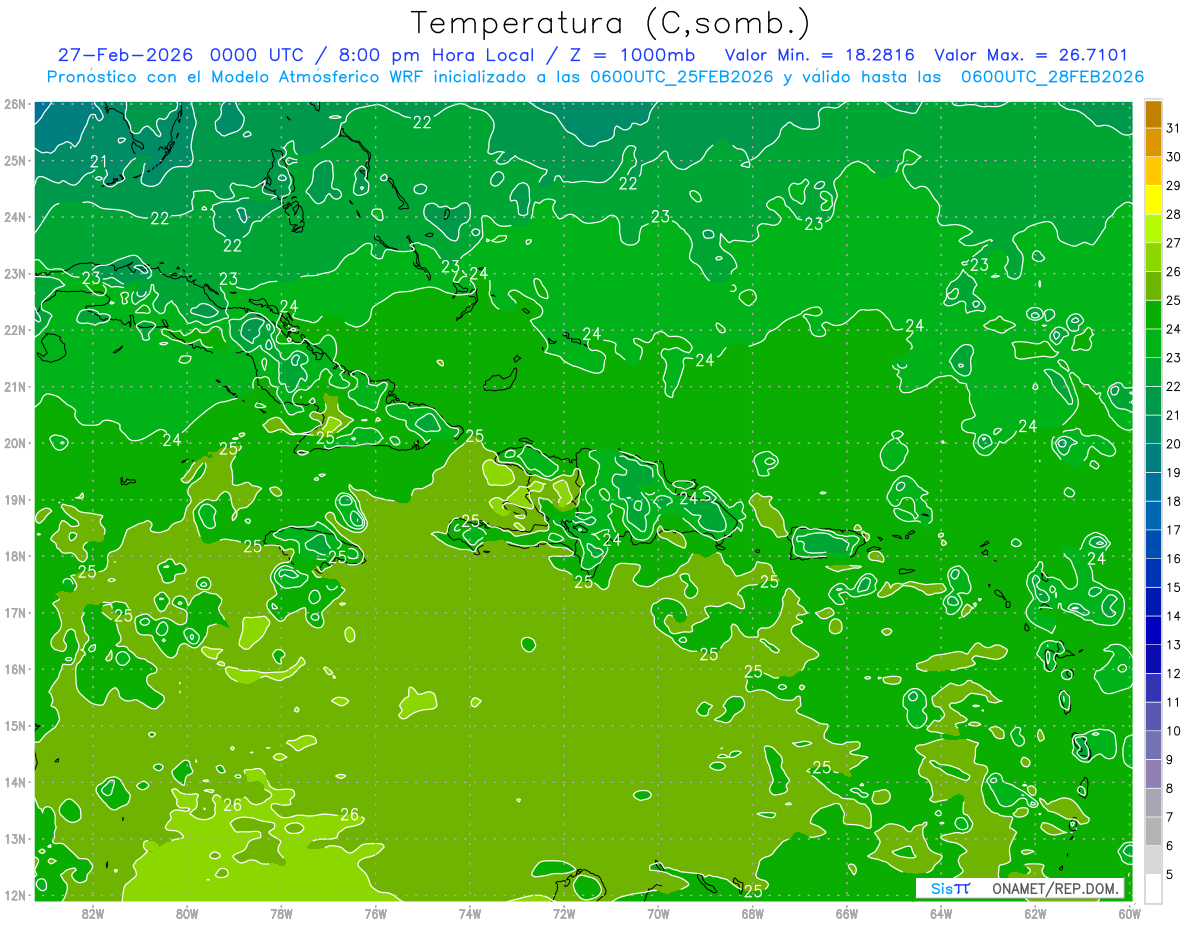1200x927 pixels.
Task: Click the 60W longitude axis label
Action: tap(1129, 912)
